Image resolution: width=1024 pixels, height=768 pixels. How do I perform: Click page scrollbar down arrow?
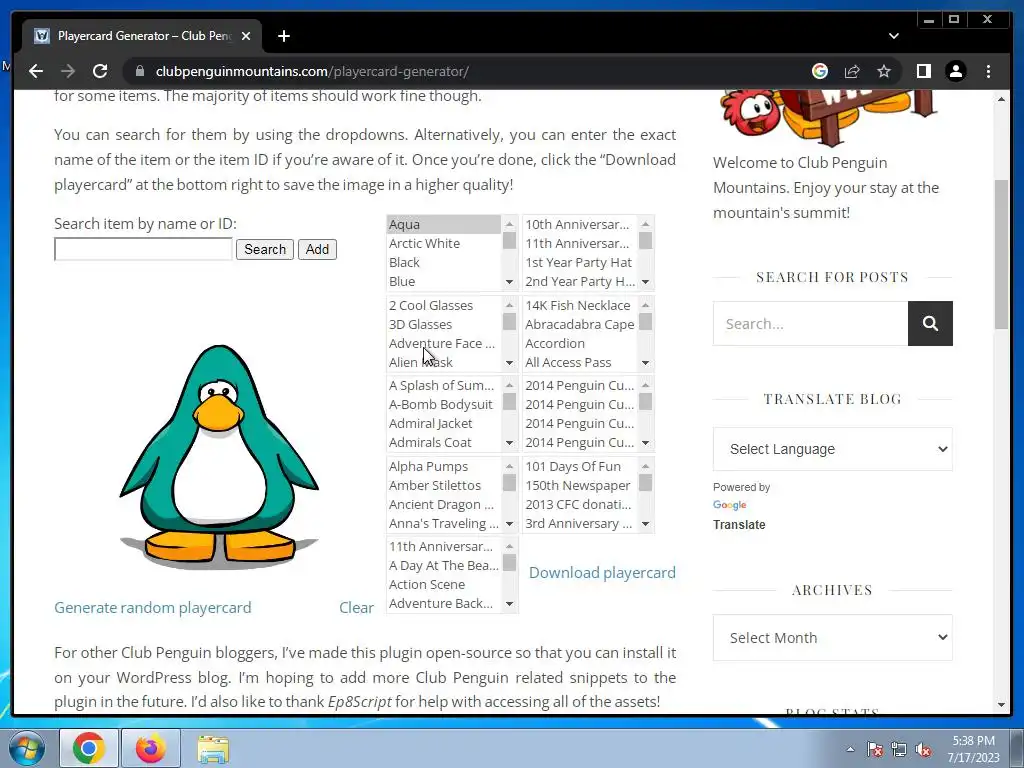pyautogui.click(x=1001, y=705)
